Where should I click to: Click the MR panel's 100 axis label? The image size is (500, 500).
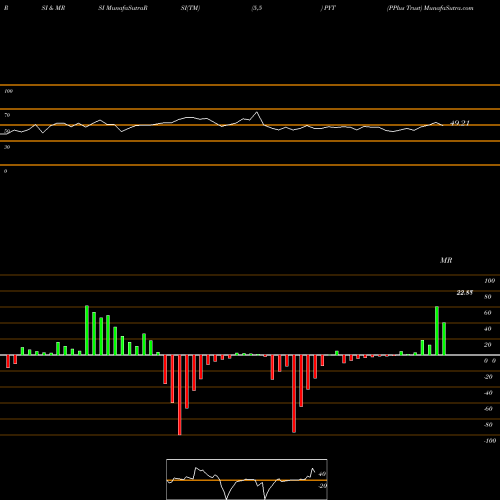tap(489, 281)
